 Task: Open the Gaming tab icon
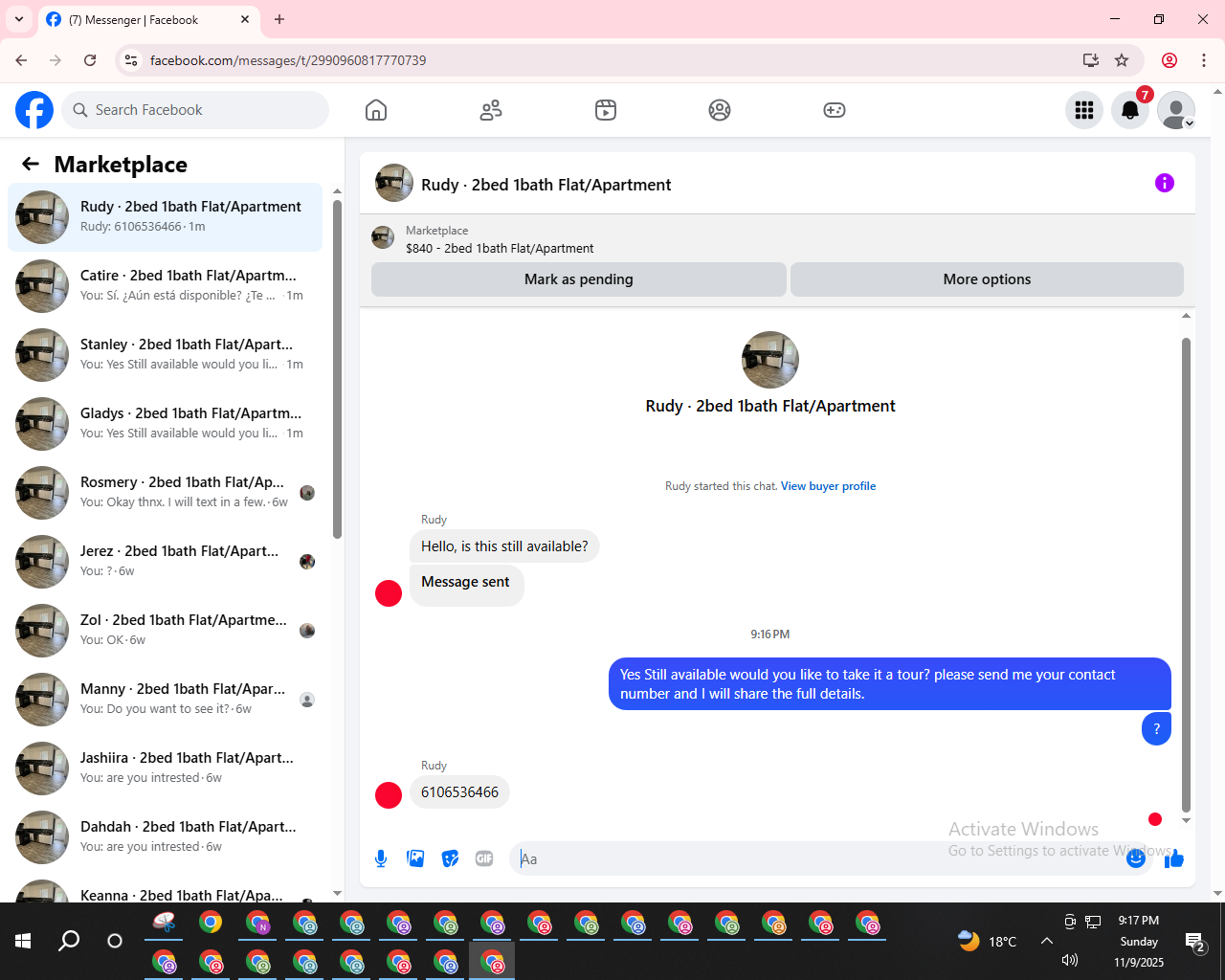[835, 110]
